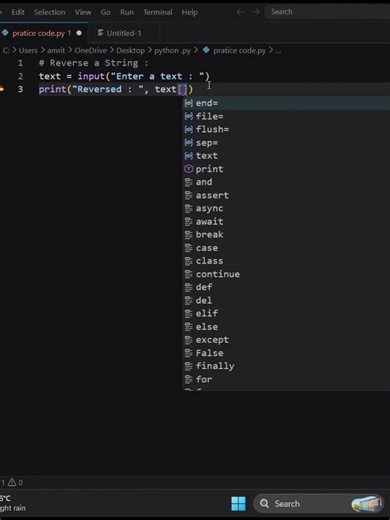Click the forward navigation arrow
Image resolution: width=390 pixels, height=520 pixels.
[x=256, y=12]
